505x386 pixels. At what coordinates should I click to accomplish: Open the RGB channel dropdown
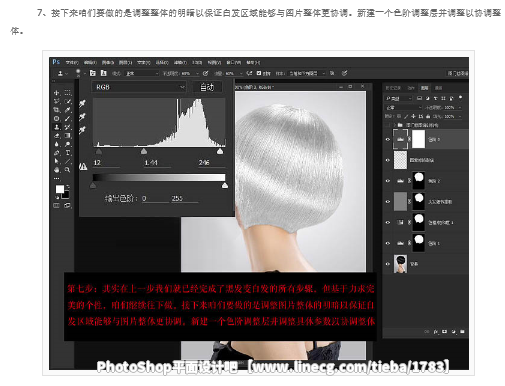click(x=139, y=87)
